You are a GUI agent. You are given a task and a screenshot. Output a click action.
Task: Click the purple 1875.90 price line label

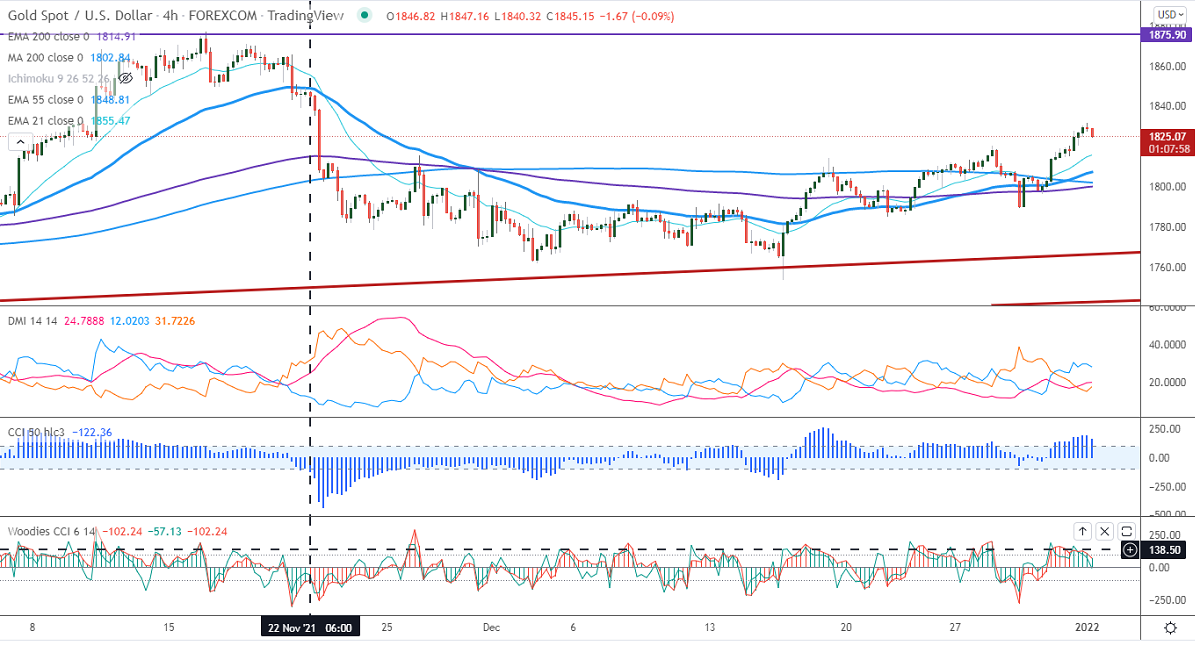click(x=1167, y=35)
